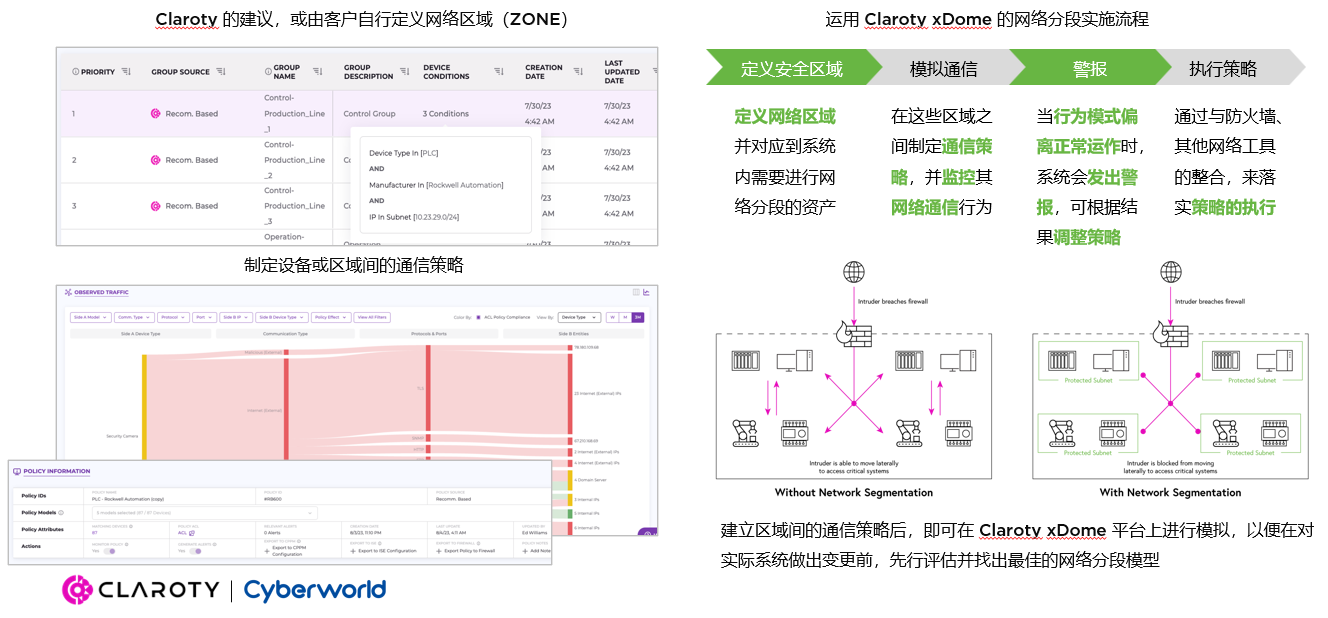Open the Policy Information tab header
Viewport: 1328px width, 618px height.
(55, 471)
